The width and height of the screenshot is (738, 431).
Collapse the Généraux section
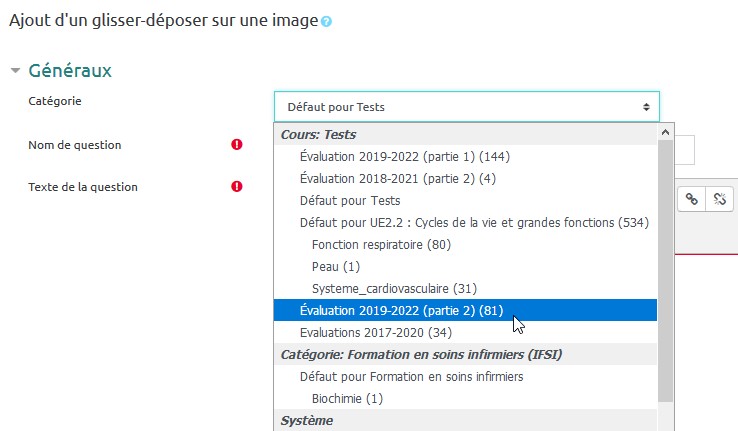[15, 71]
